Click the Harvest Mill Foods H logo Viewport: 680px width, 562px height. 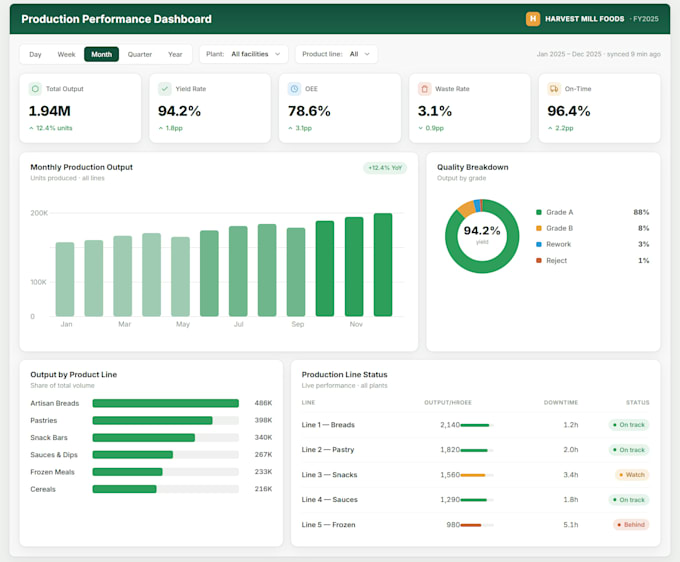click(x=533, y=19)
